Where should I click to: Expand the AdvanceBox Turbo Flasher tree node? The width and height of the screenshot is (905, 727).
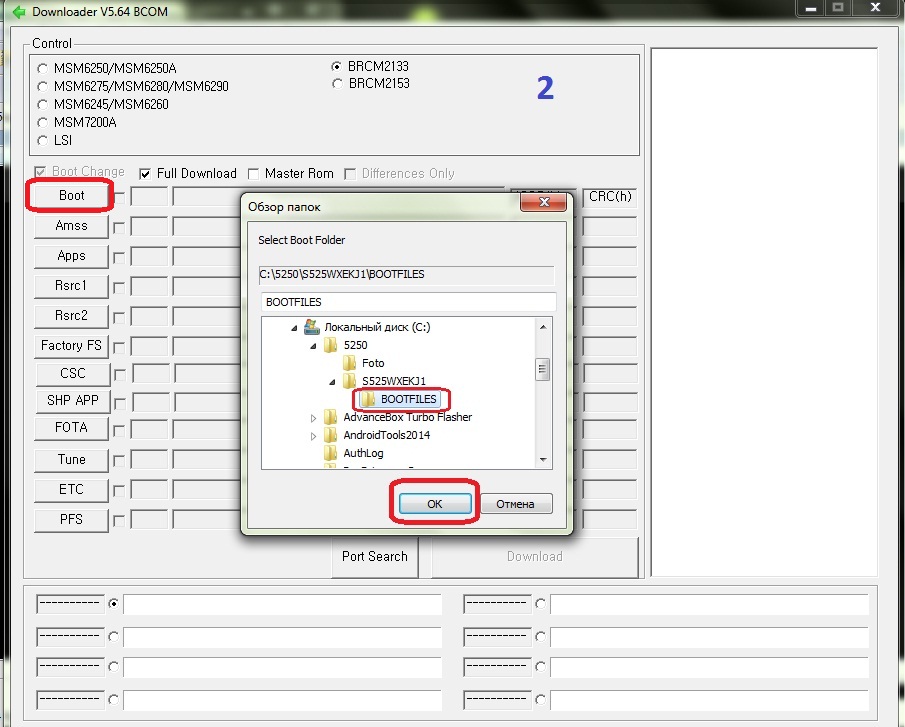pos(313,417)
